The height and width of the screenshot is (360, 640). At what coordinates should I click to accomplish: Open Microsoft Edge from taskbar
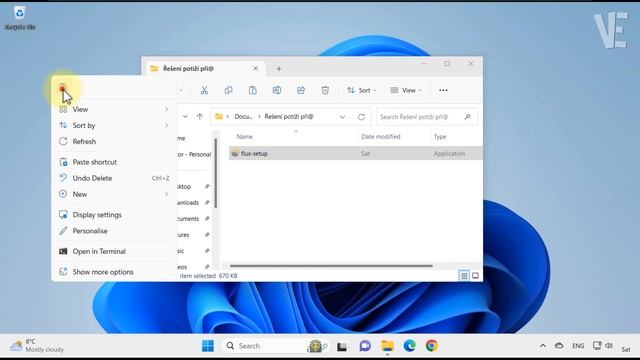[409, 346]
